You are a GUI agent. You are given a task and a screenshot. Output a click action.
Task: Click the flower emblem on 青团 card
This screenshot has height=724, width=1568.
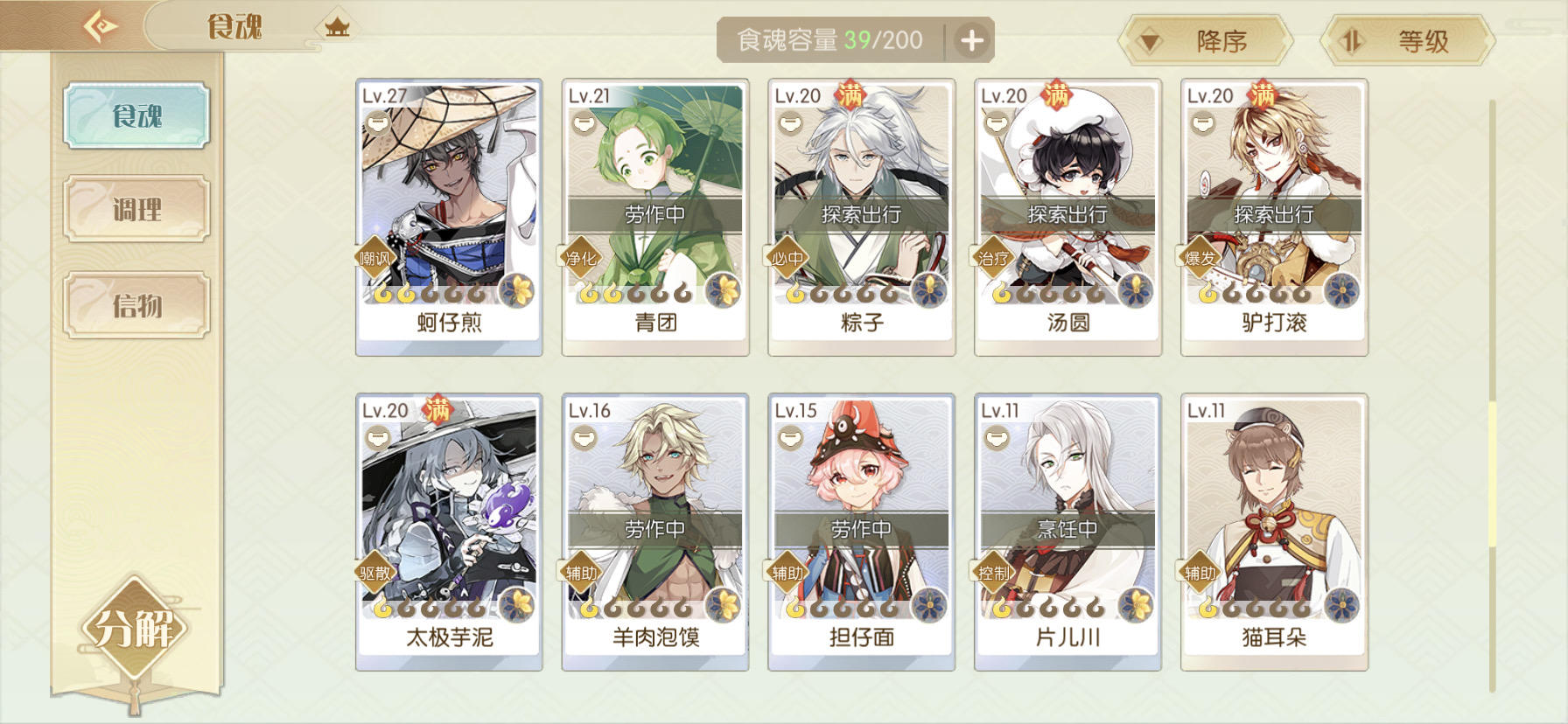(x=724, y=289)
